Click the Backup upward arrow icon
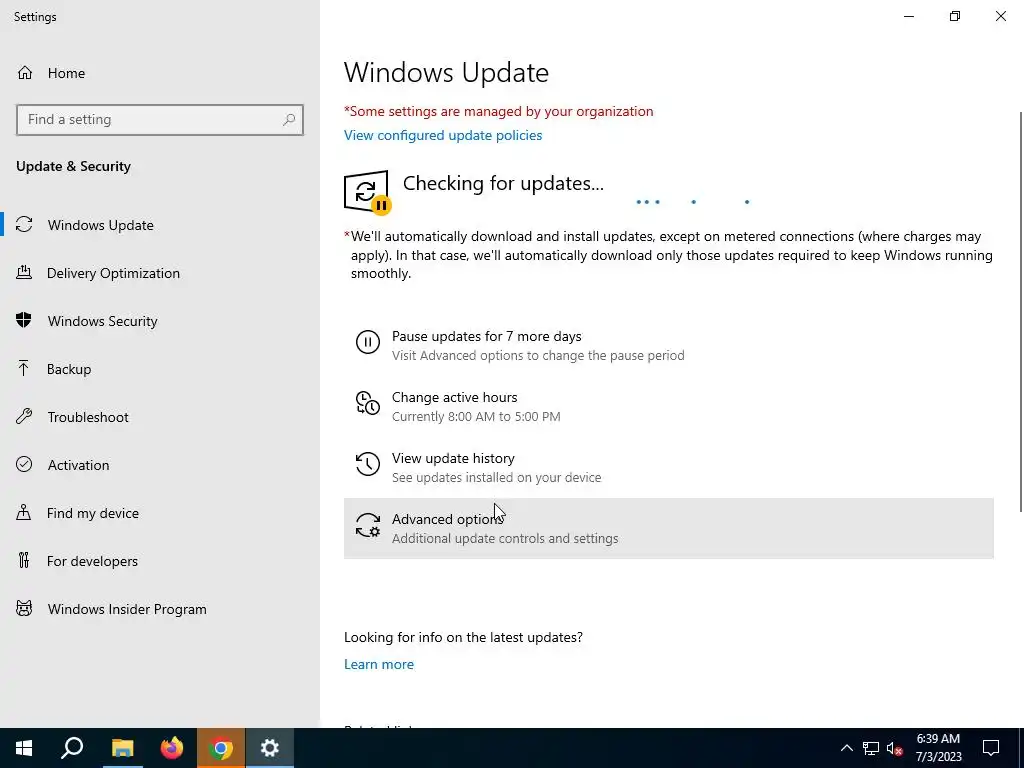The width and height of the screenshot is (1024, 768). point(24,368)
